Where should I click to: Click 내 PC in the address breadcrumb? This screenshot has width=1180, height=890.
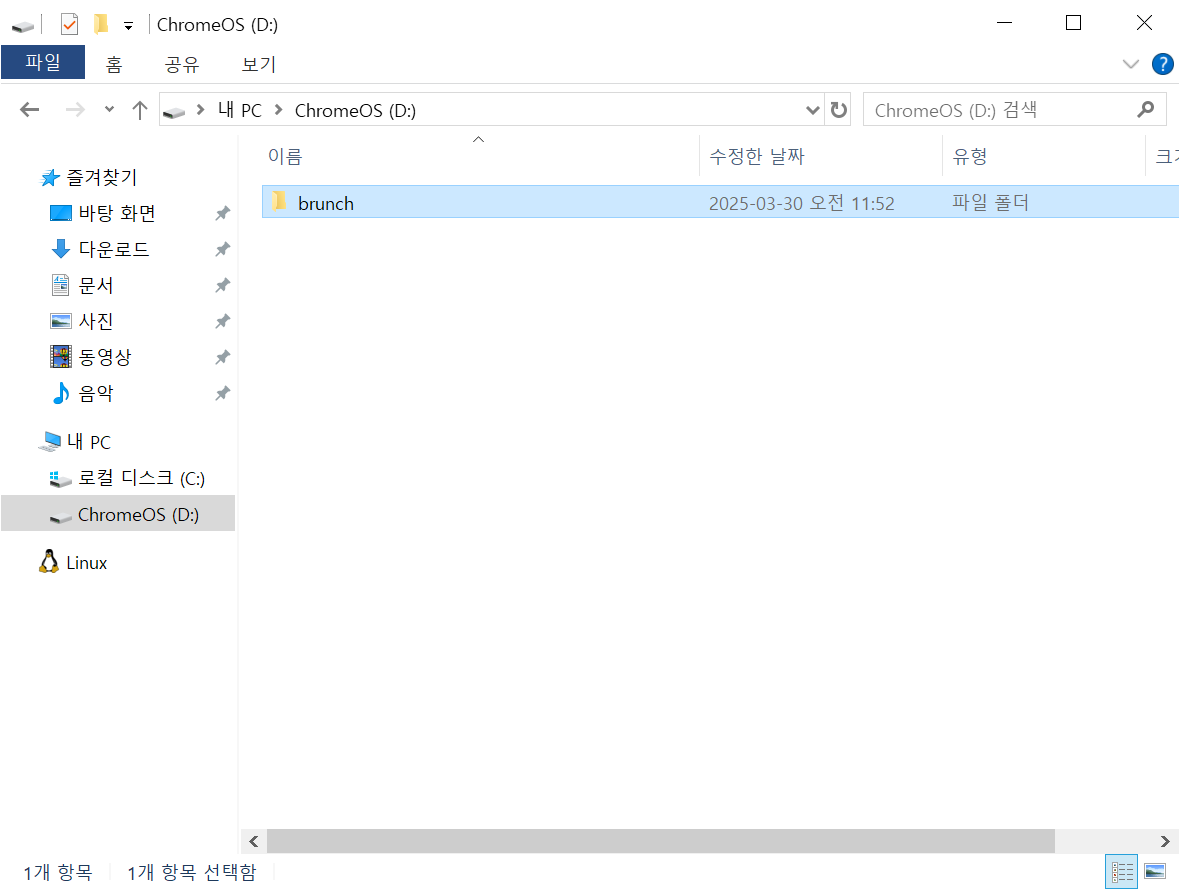tap(239, 111)
